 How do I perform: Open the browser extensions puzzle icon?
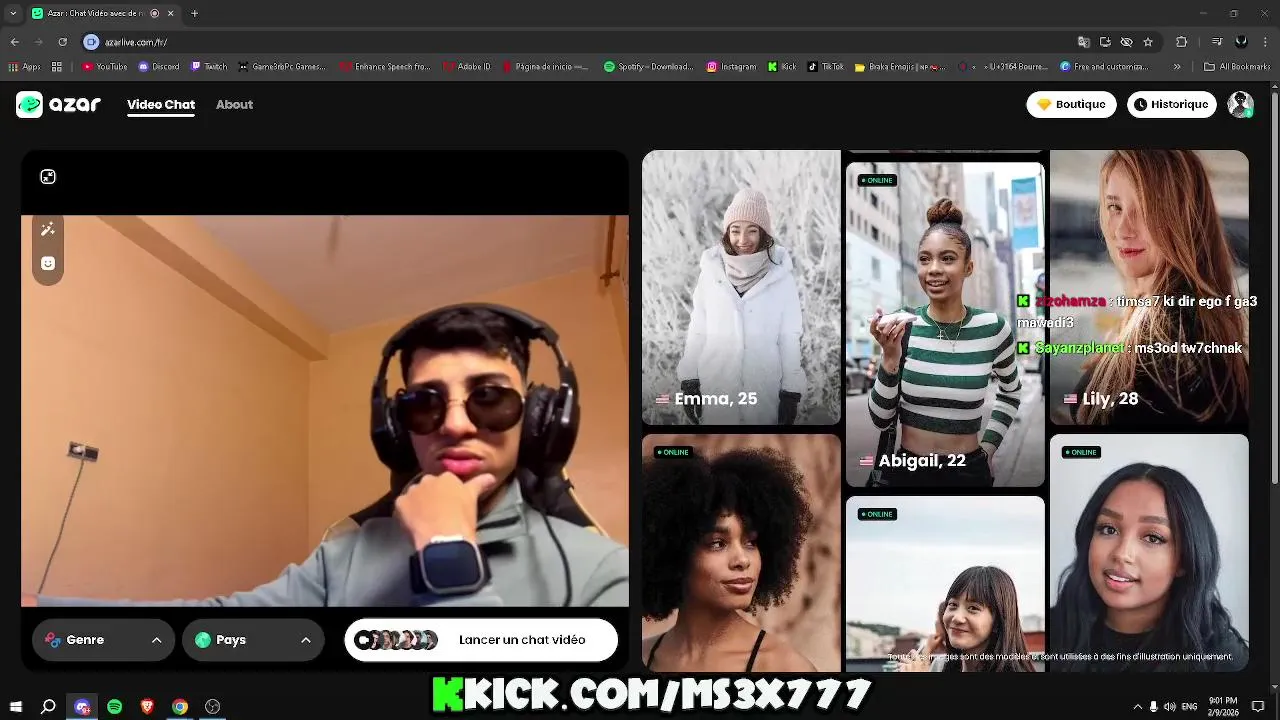(x=1181, y=42)
